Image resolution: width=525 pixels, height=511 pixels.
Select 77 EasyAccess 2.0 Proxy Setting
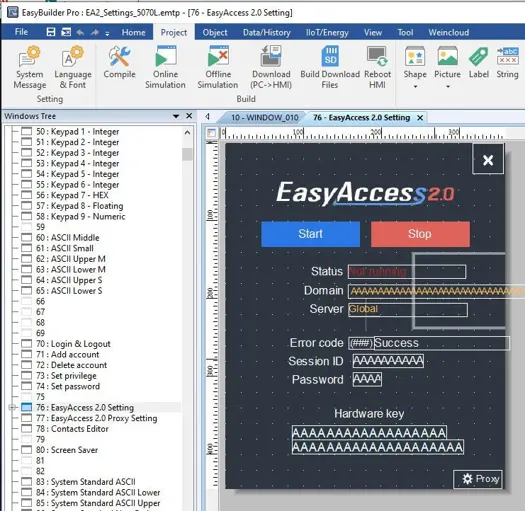pos(96,418)
